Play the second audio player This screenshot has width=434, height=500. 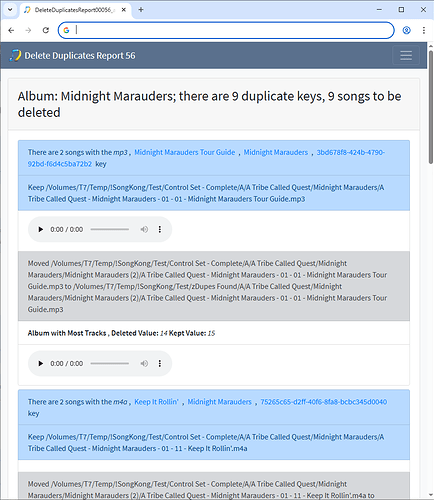[41, 363]
